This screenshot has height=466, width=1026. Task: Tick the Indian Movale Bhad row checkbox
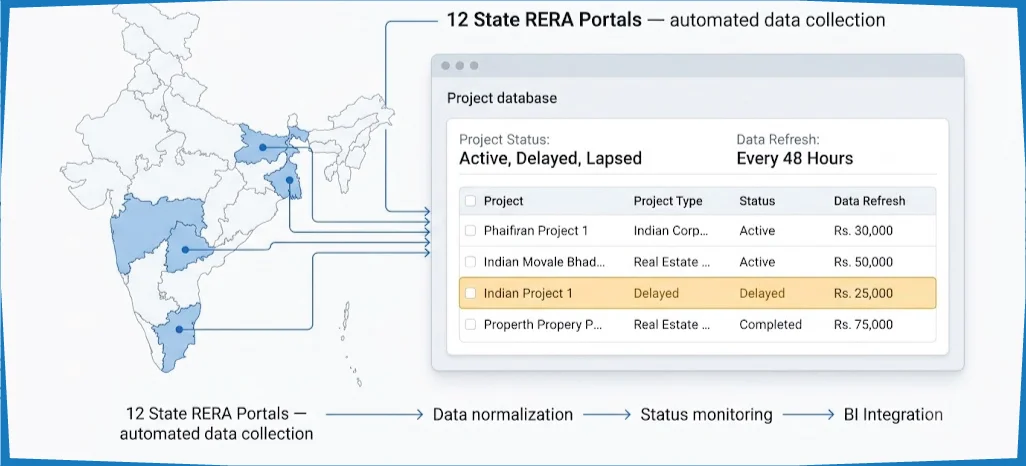pos(470,262)
